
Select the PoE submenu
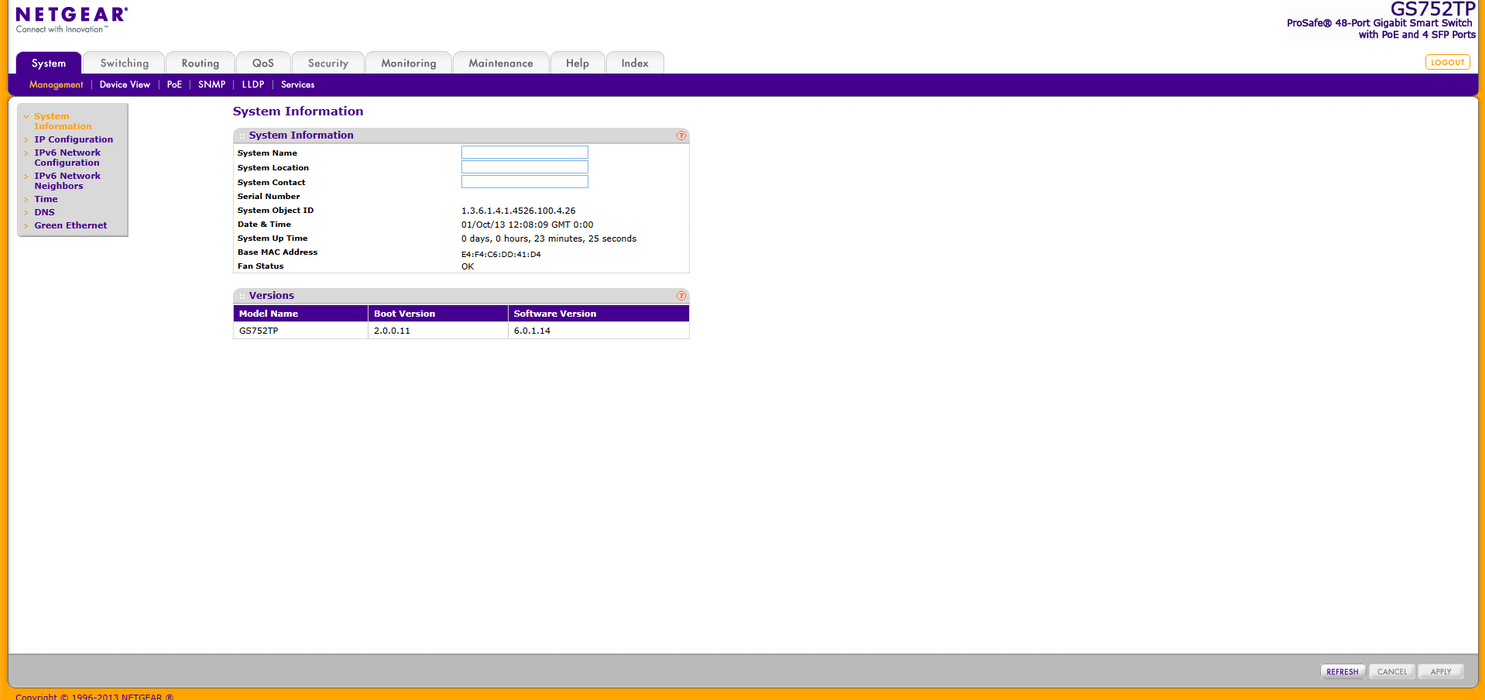[x=174, y=85]
